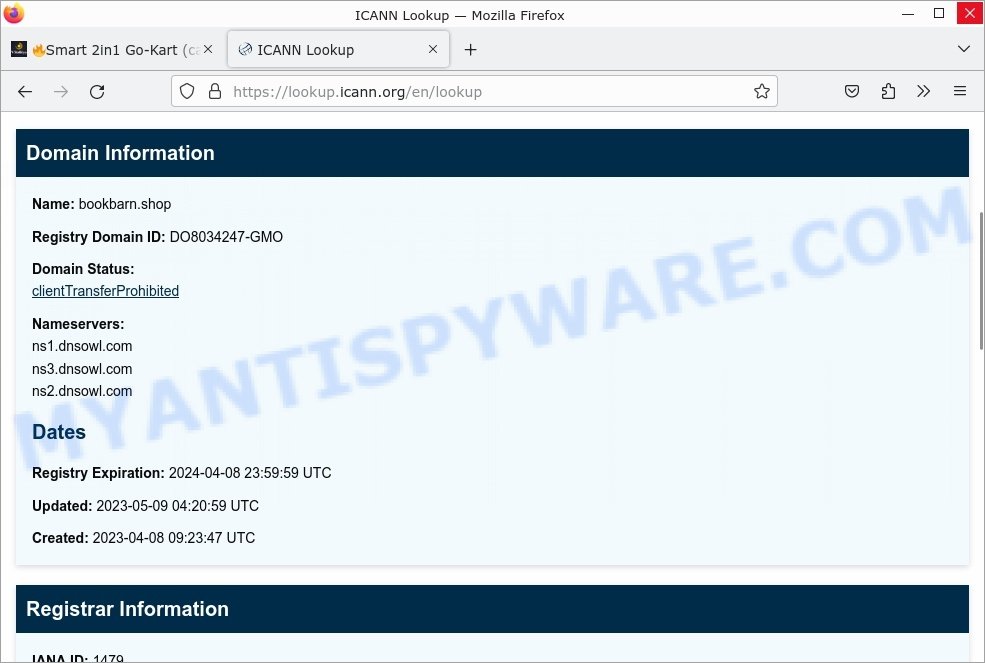Viewport: 985px width, 663px height.
Task: Open the Extensions puzzle icon
Action: pyautogui.click(x=888, y=92)
